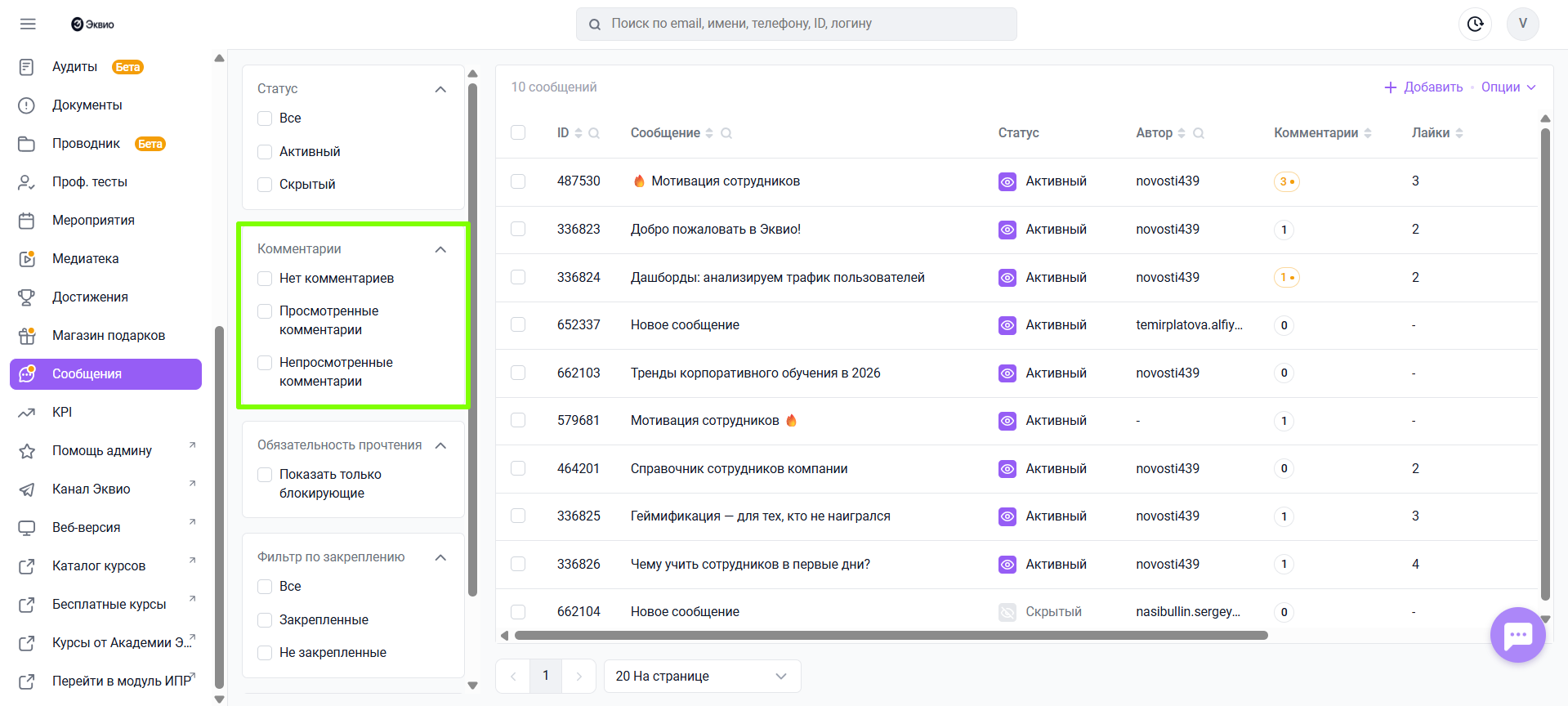Open Каталог курсов in sidebar
The width and height of the screenshot is (1568, 706).
coord(105,566)
